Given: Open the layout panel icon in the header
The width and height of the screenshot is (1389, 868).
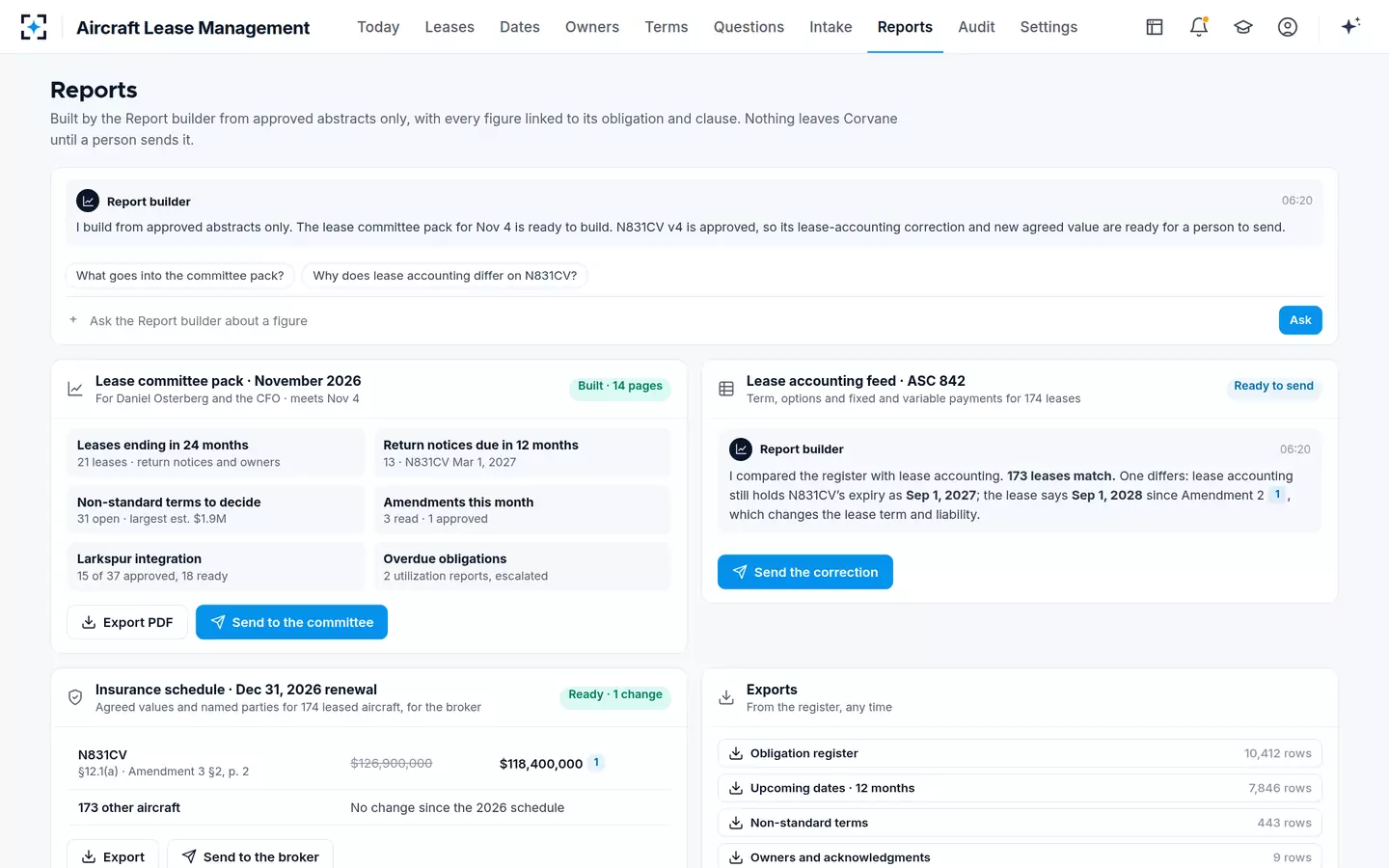Looking at the screenshot, I should [x=1155, y=27].
